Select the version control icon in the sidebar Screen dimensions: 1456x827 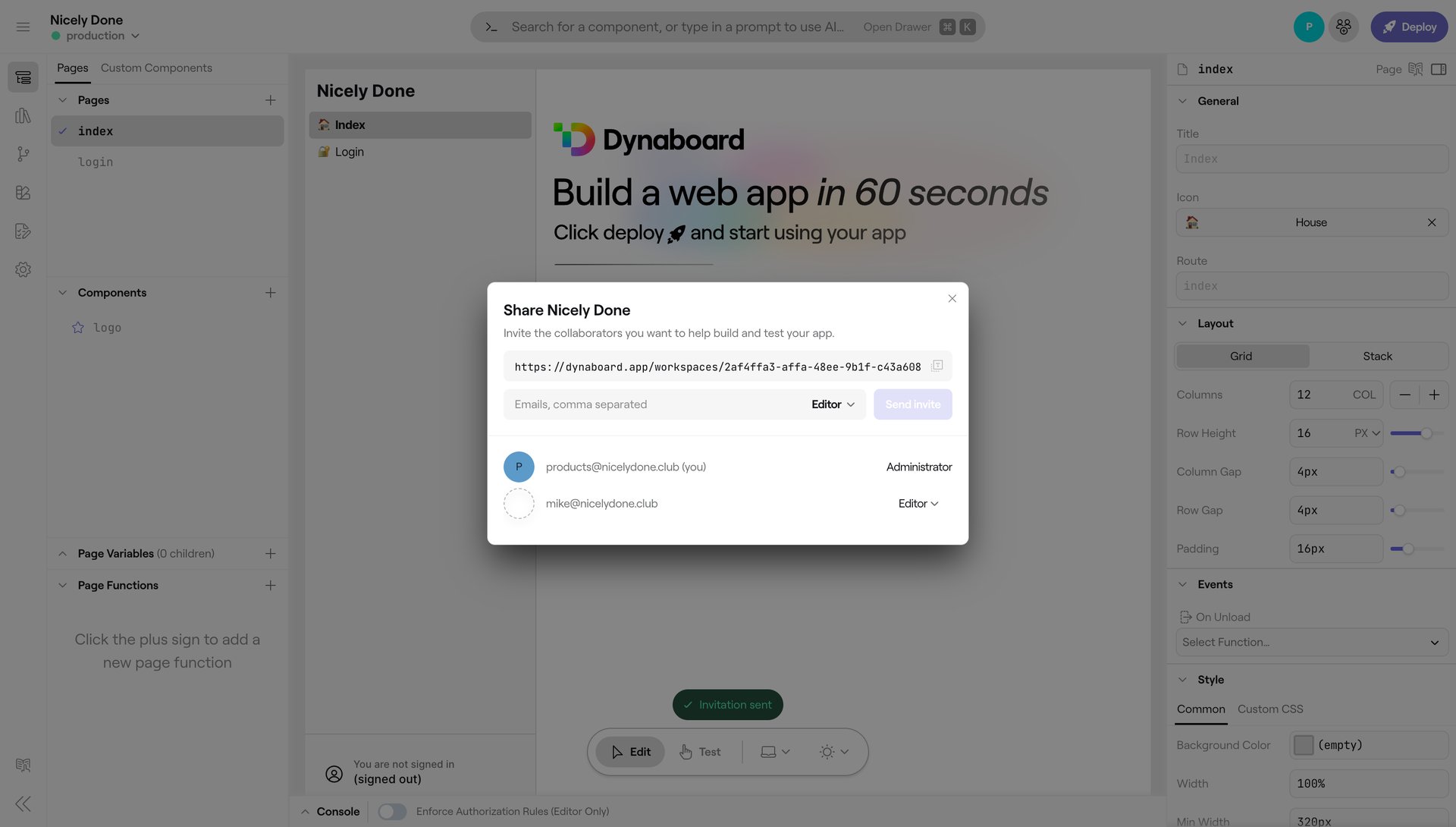pos(23,154)
